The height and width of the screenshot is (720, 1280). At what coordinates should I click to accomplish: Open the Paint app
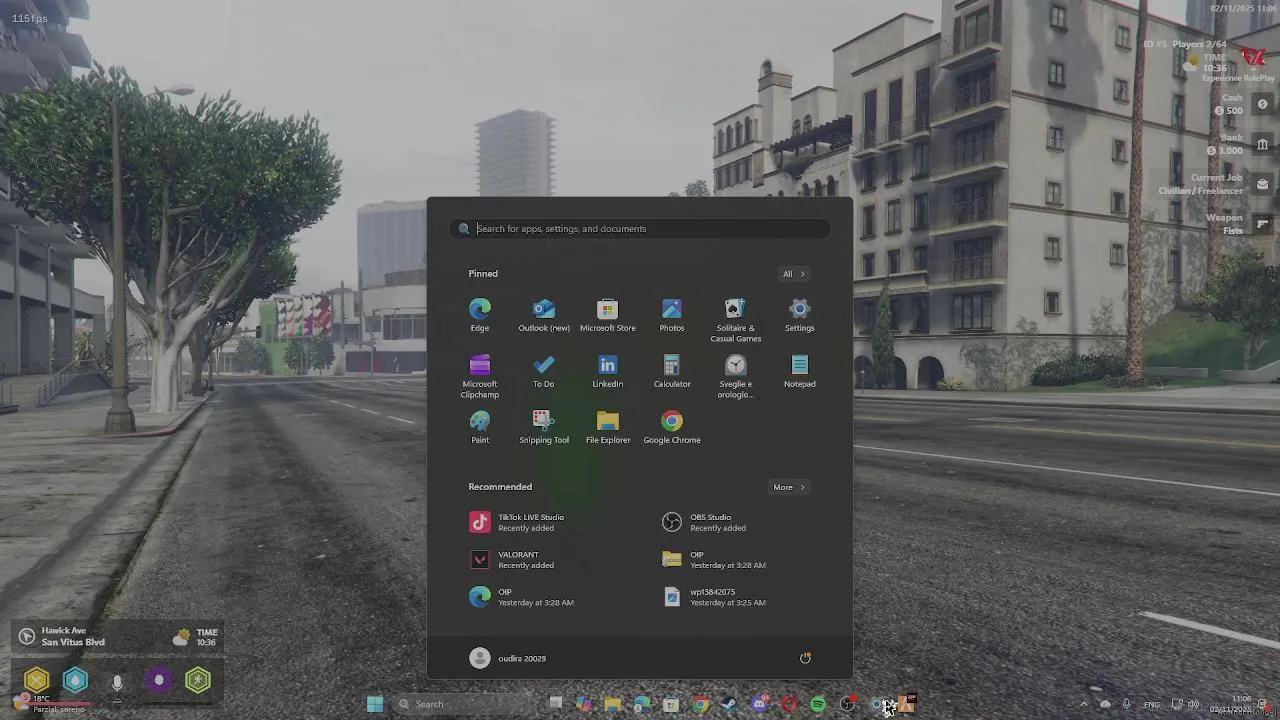(x=480, y=427)
